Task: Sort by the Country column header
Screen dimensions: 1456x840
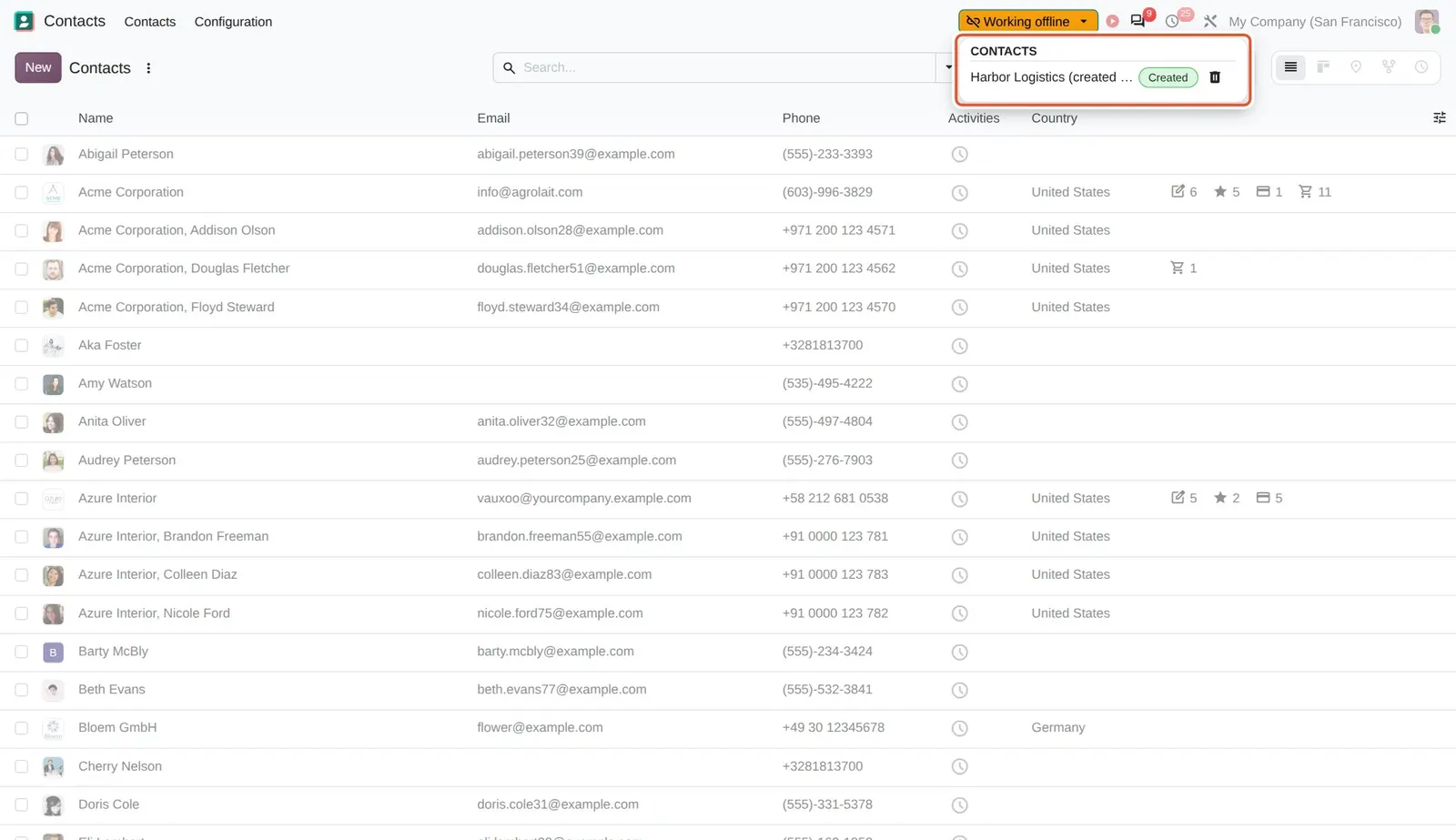Action: [1054, 118]
